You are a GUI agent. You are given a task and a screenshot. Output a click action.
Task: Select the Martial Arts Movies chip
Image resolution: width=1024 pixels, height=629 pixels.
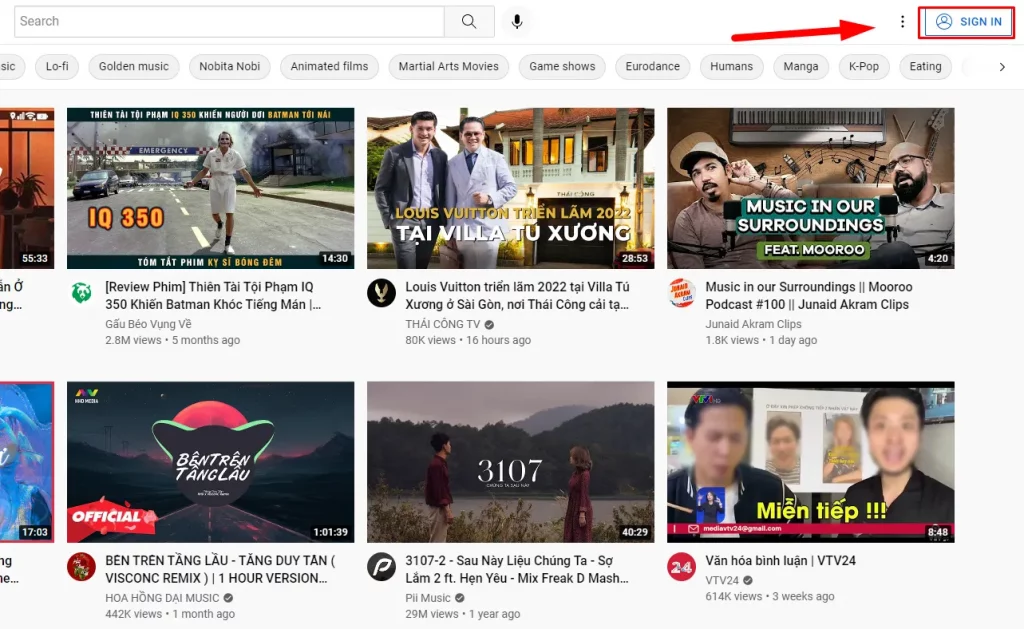[x=449, y=66]
